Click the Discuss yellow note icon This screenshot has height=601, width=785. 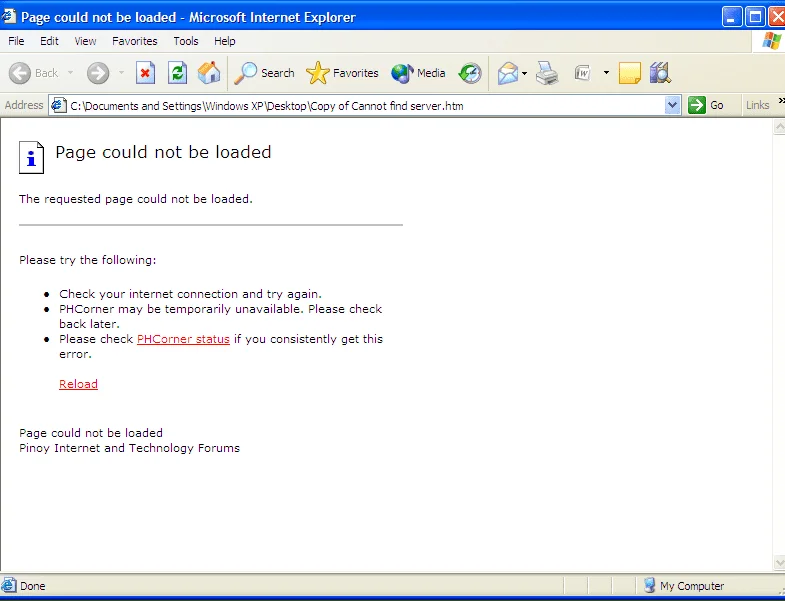coord(629,73)
